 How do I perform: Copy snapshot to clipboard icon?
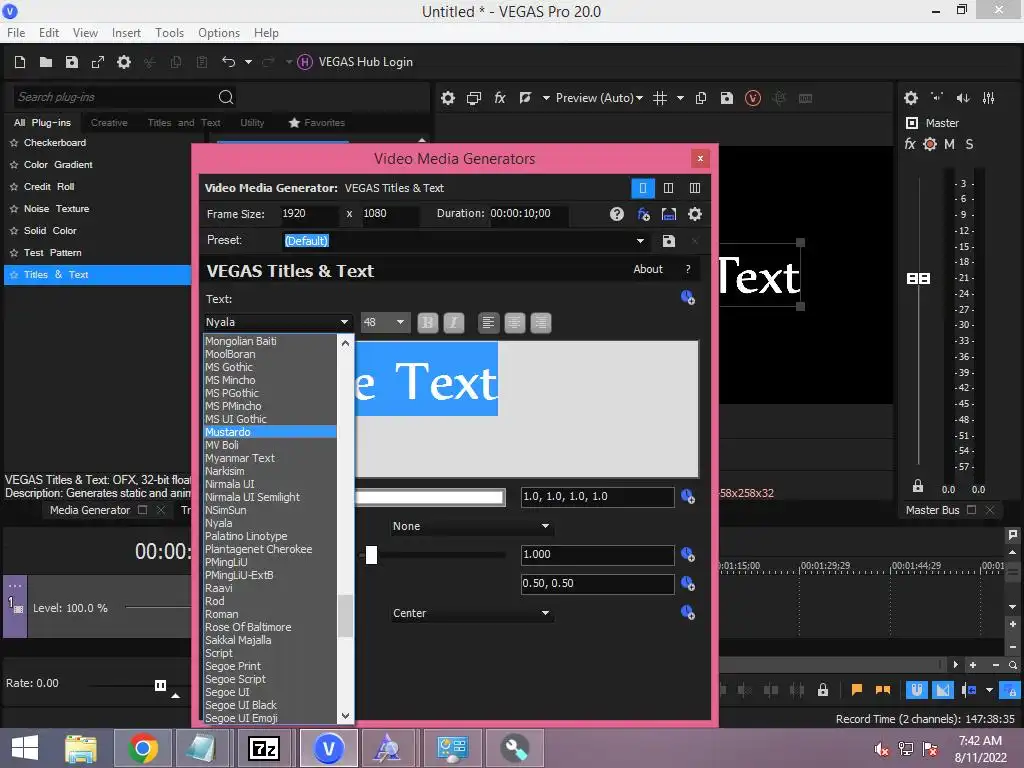tap(701, 98)
